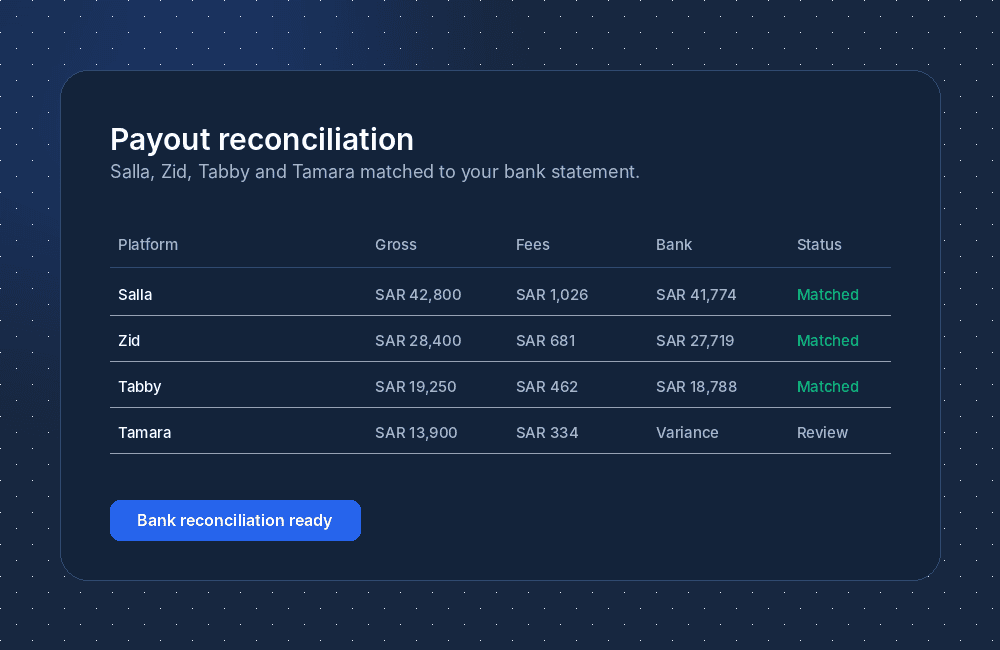
Task: Click fees value SAR 681
Action: click(x=546, y=341)
